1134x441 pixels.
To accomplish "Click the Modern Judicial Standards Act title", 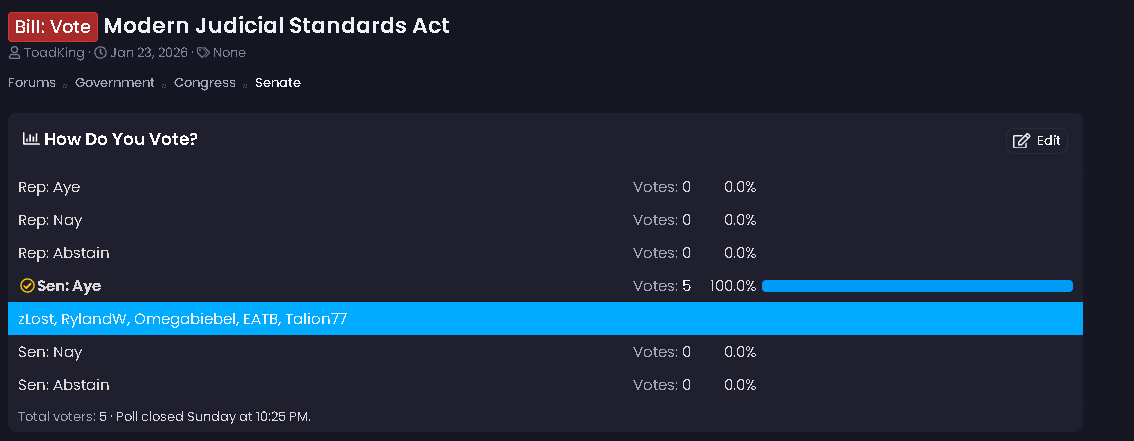I will pos(277,26).
